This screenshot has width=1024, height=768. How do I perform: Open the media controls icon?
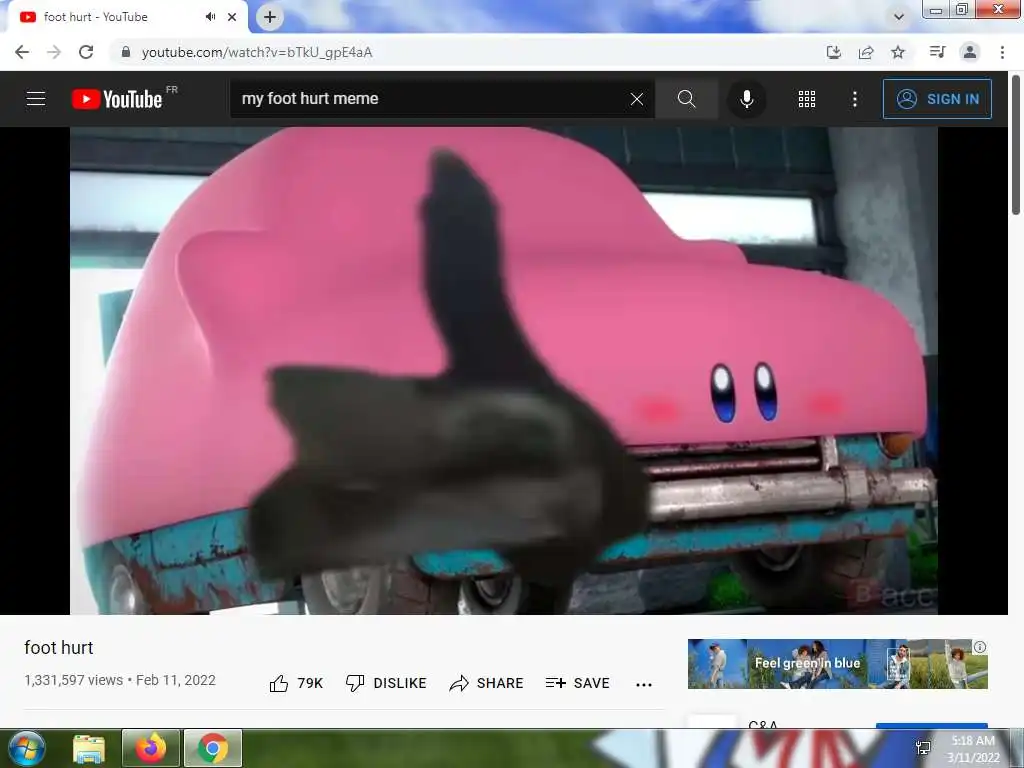pyautogui.click(x=937, y=52)
